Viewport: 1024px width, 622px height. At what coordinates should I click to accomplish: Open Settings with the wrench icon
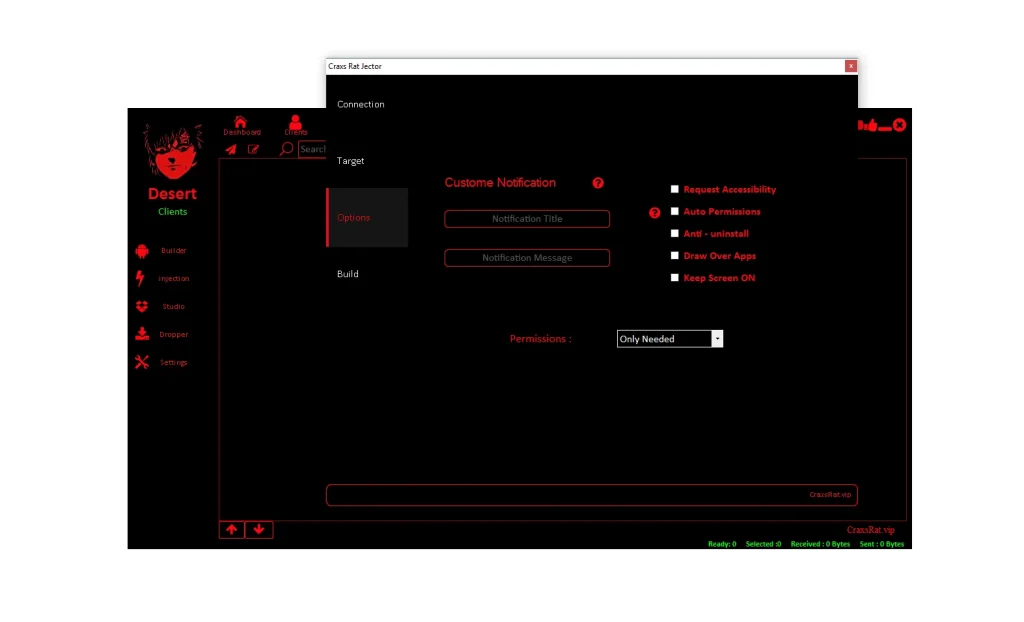click(142, 363)
